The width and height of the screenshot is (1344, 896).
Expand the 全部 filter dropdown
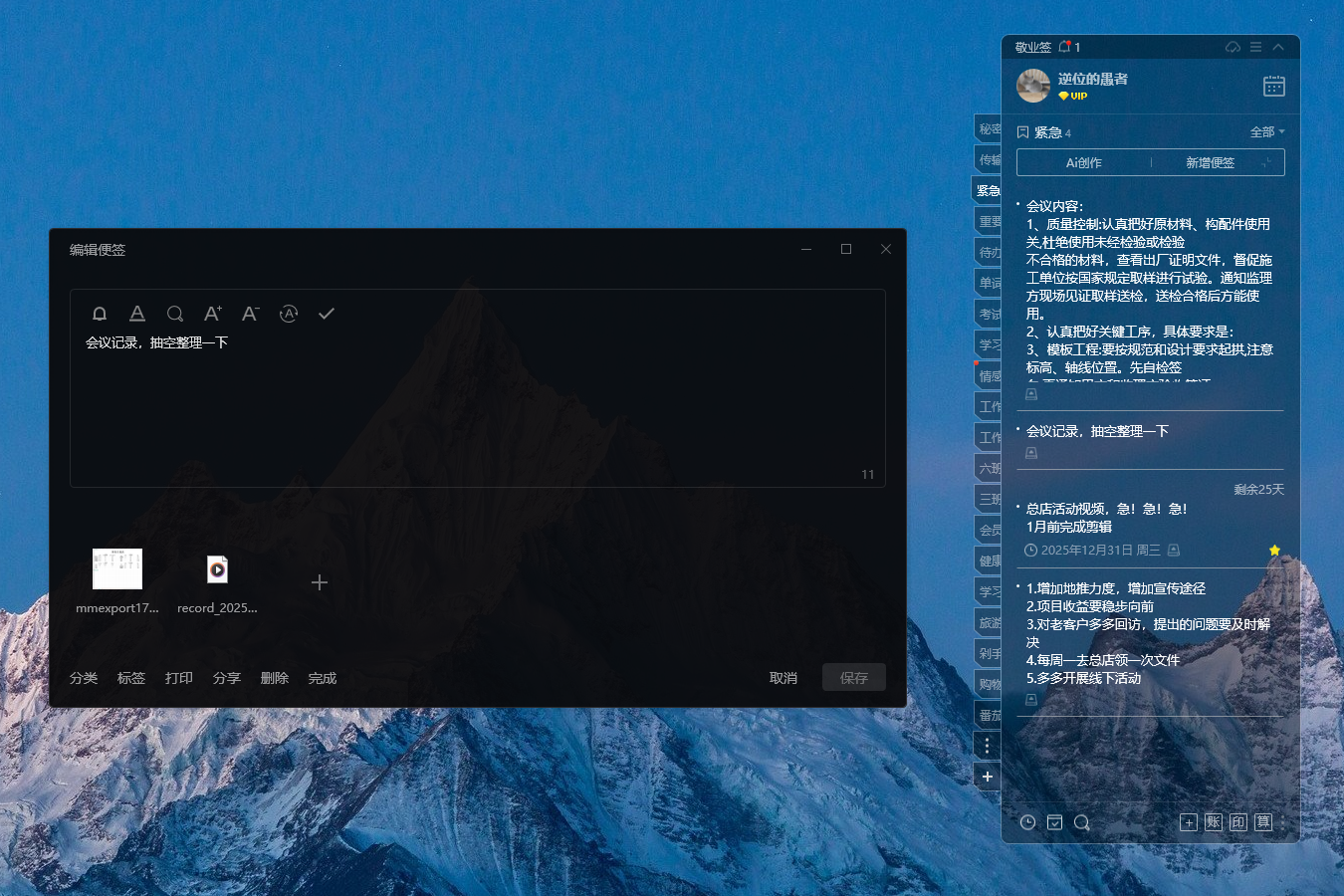(1266, 132)
